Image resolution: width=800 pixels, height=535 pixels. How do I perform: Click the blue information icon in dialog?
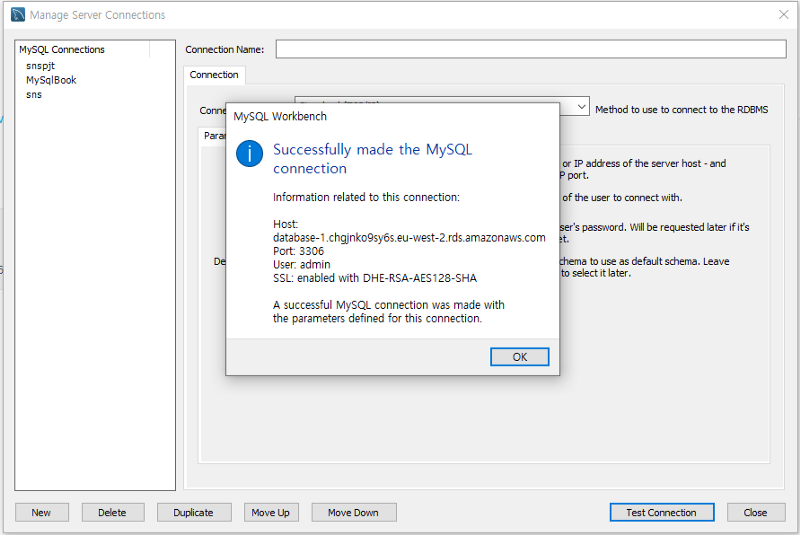pyautogui.click(x=249, y=154)
